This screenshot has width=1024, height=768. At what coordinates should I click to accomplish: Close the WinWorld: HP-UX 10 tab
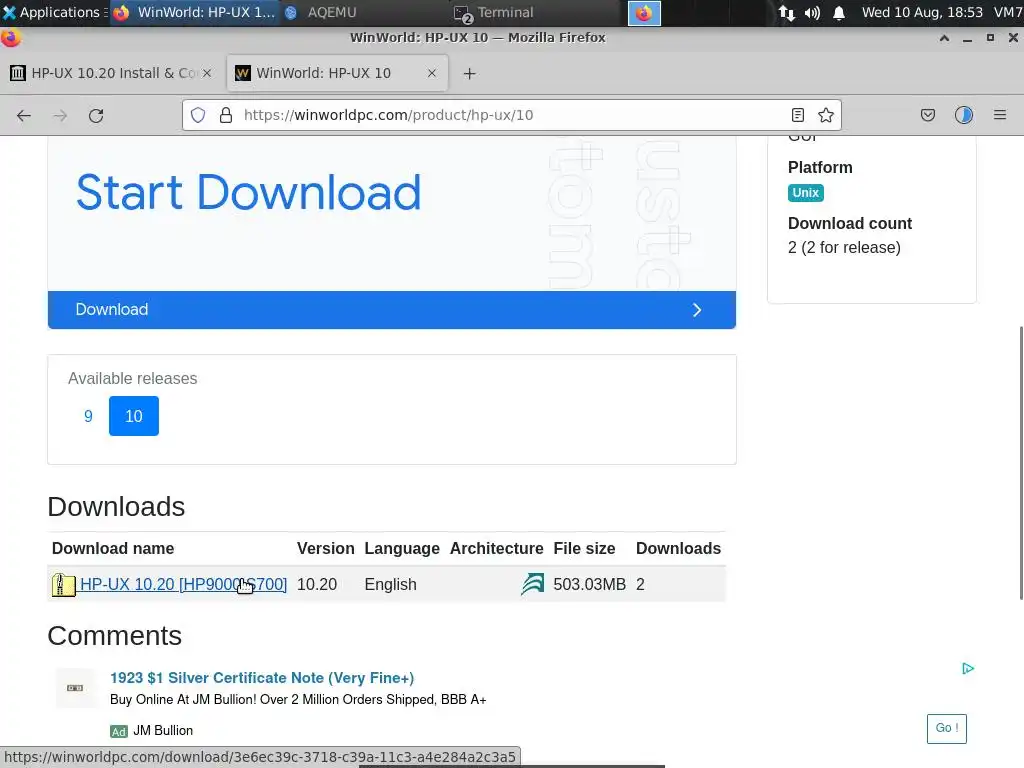(432, 73)
